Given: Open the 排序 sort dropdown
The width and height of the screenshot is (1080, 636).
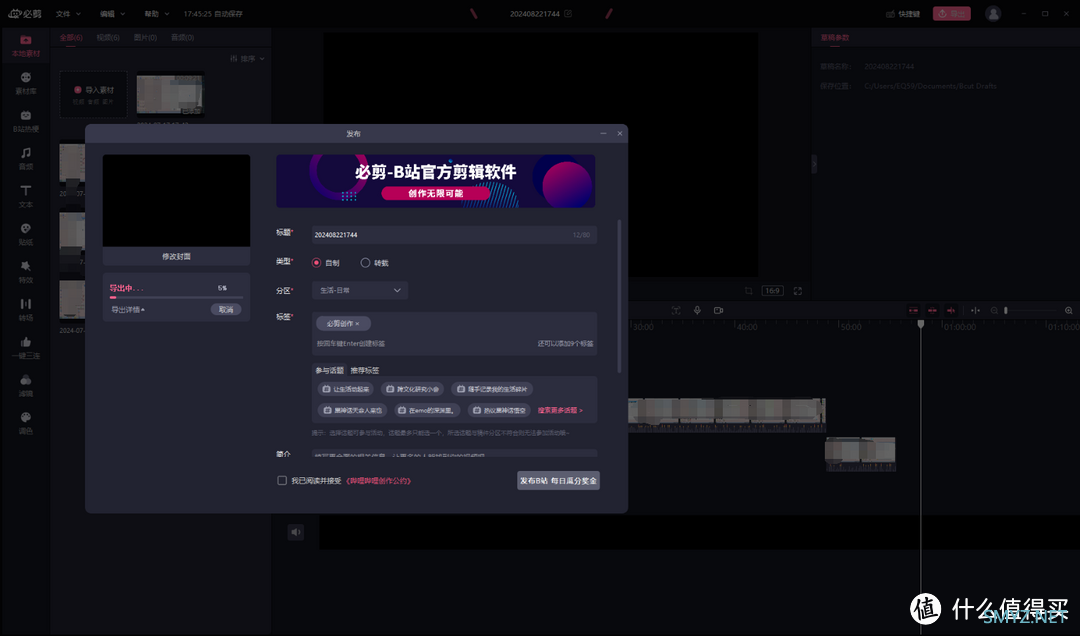Looking at the screenshot, I should click(247, 59).
